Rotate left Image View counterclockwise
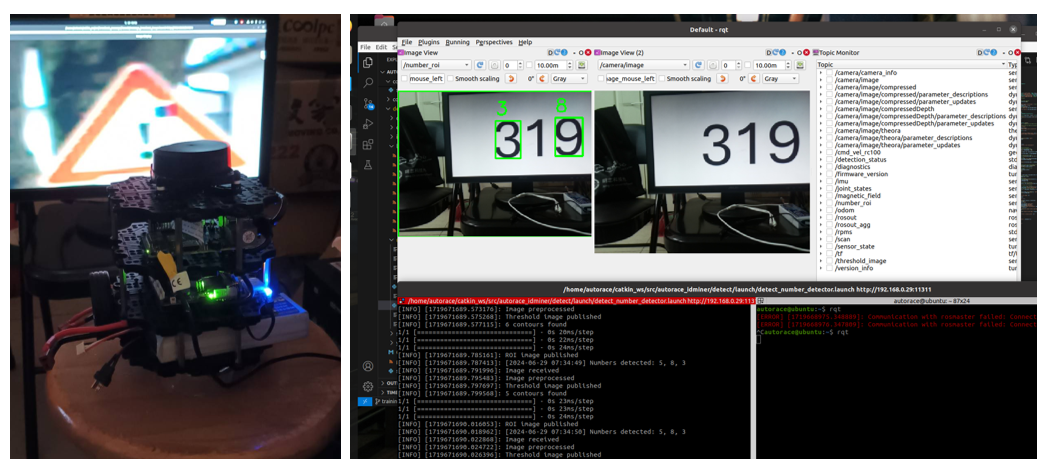The image size is (1047, 468). [513, 78]
